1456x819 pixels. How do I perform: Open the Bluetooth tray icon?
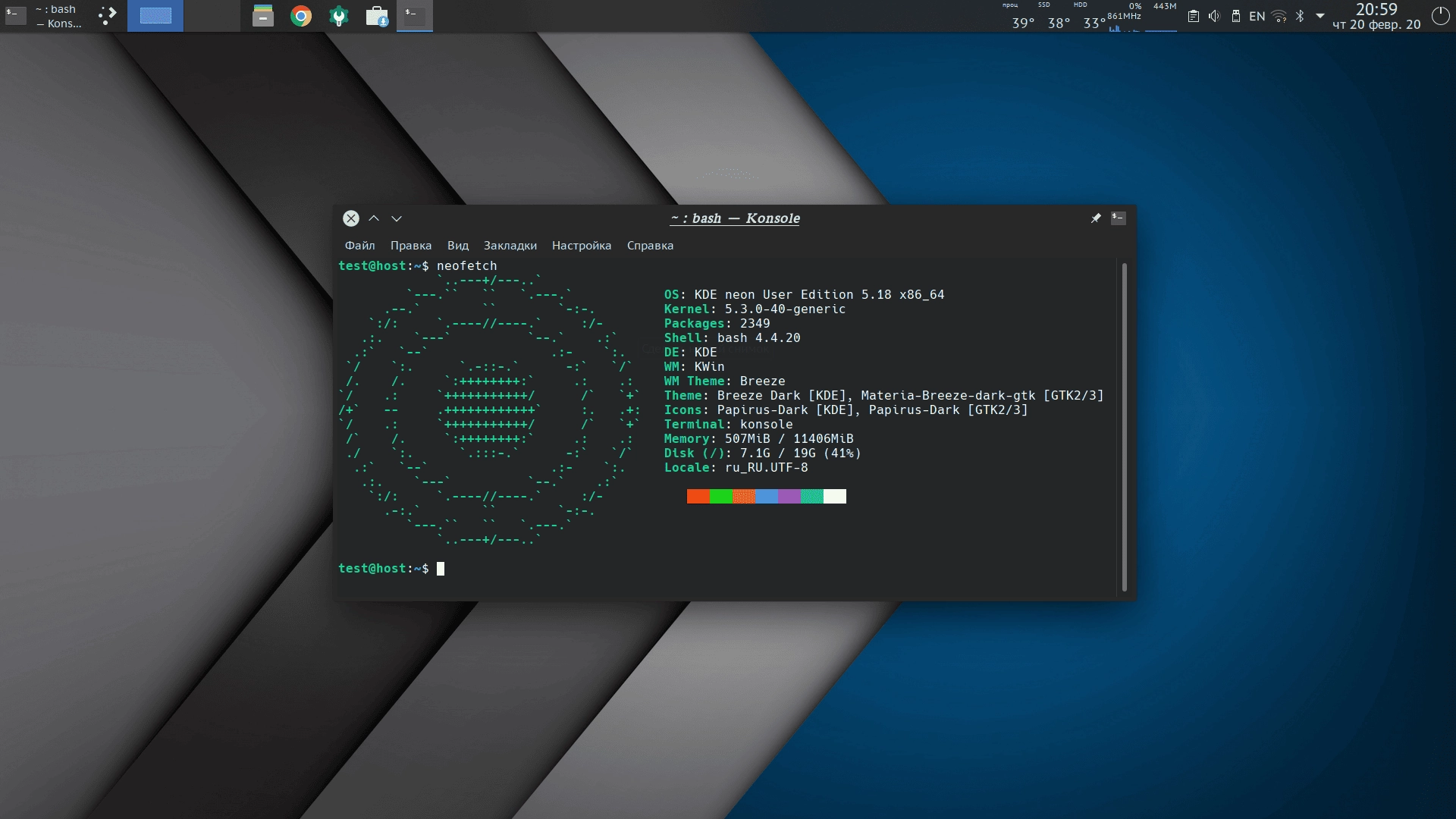(x=1300, y=16)
